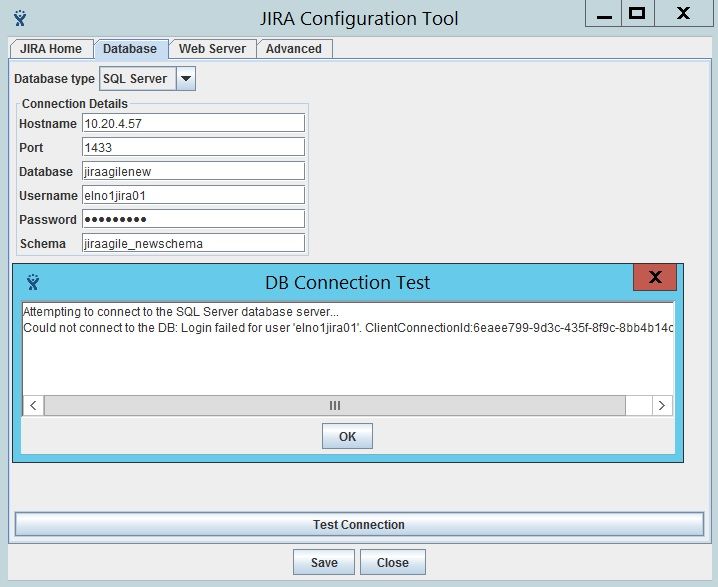Select the SQL Server combo box
The height and width of the screenshot is (587, 718).
147,78
